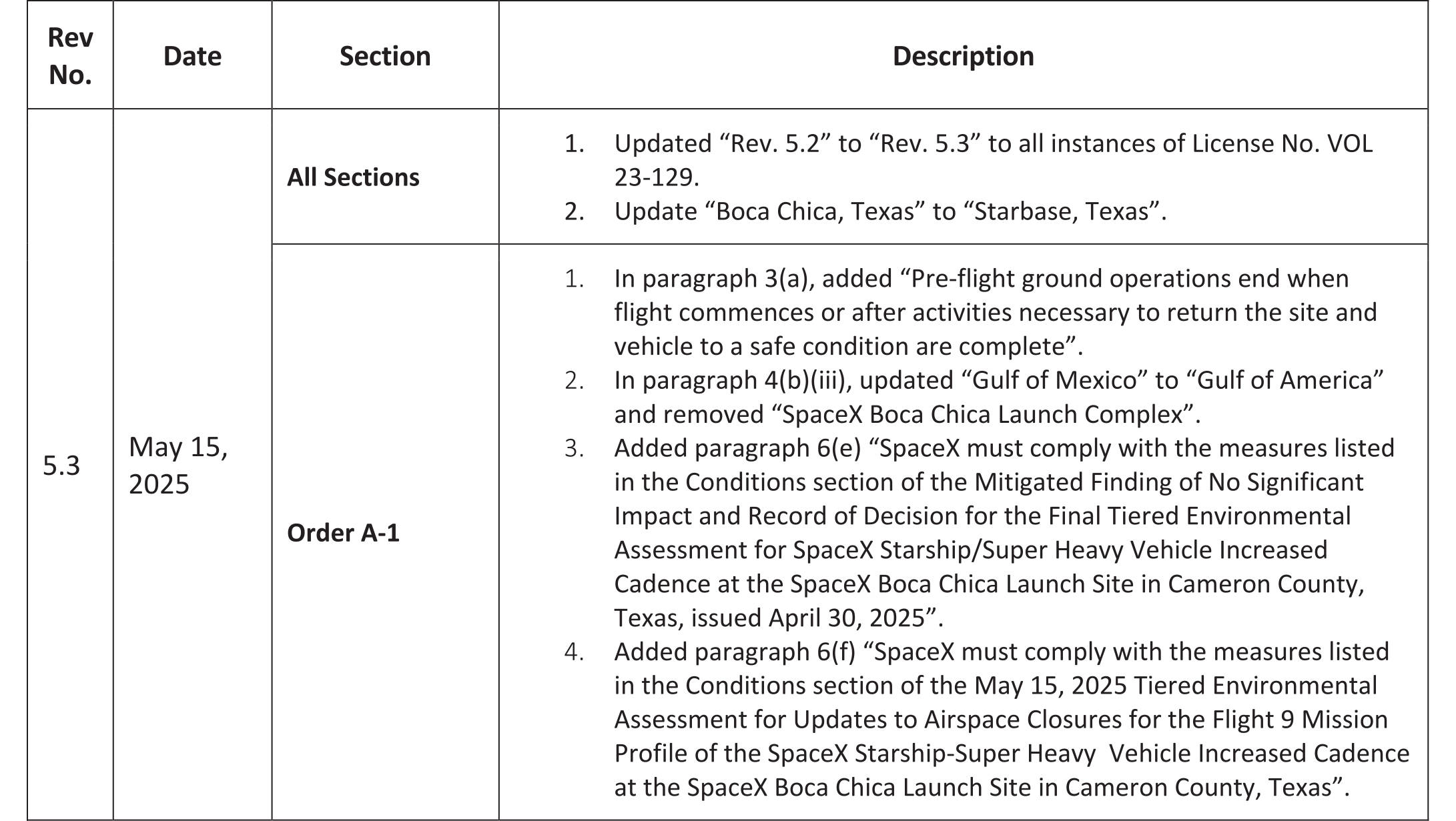Click "Mitigated Finding of No Significant" text
Screen dimensions: 1456x821
tap(1168, 482)
